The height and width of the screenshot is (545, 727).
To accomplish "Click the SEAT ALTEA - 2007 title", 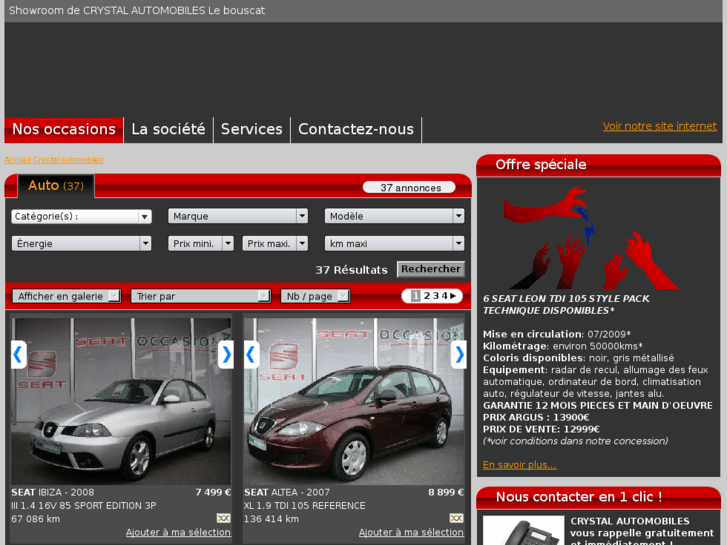I will [x=287, y=492].
